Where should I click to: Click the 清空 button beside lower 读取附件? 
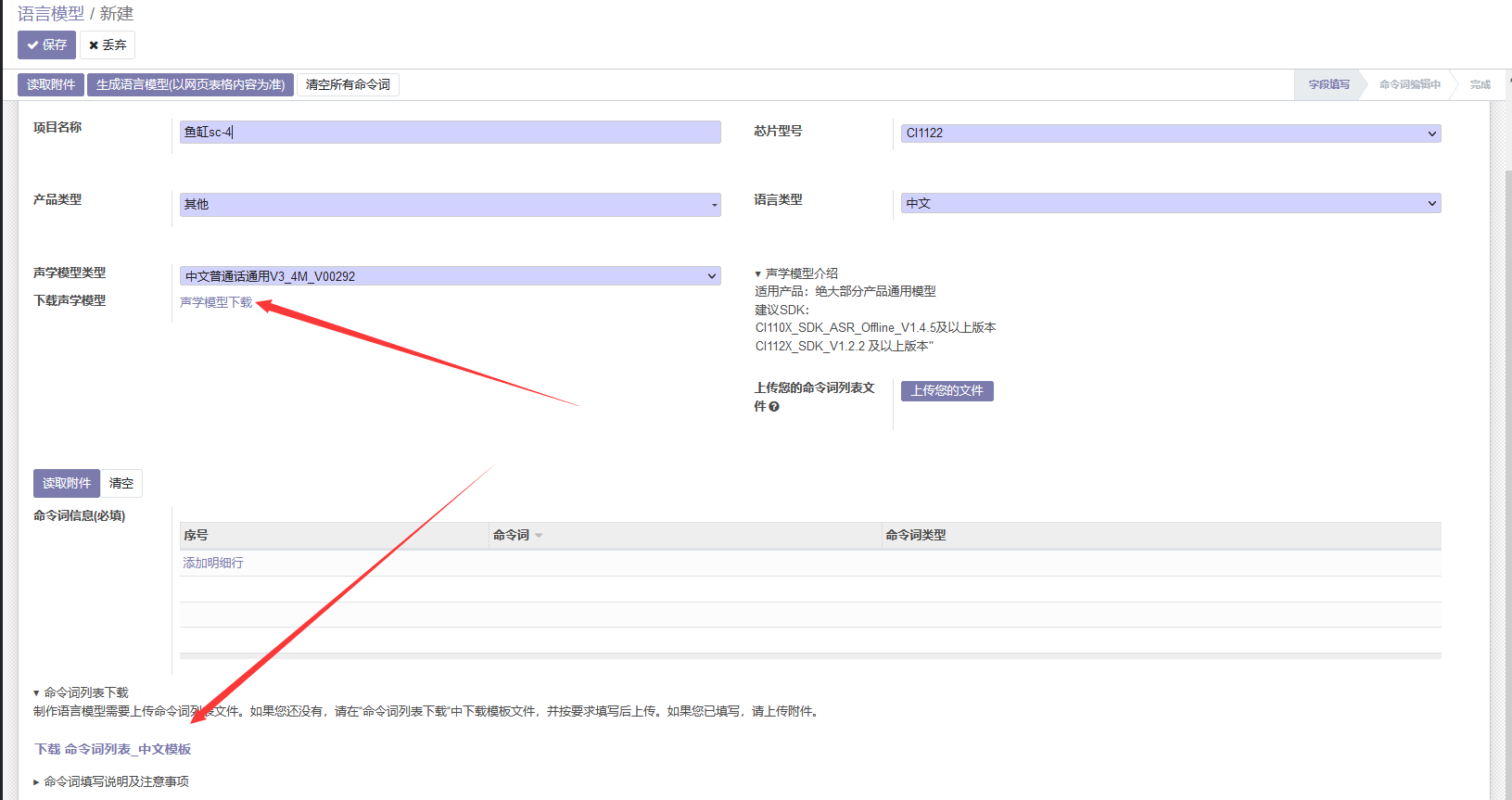(121, 483)
